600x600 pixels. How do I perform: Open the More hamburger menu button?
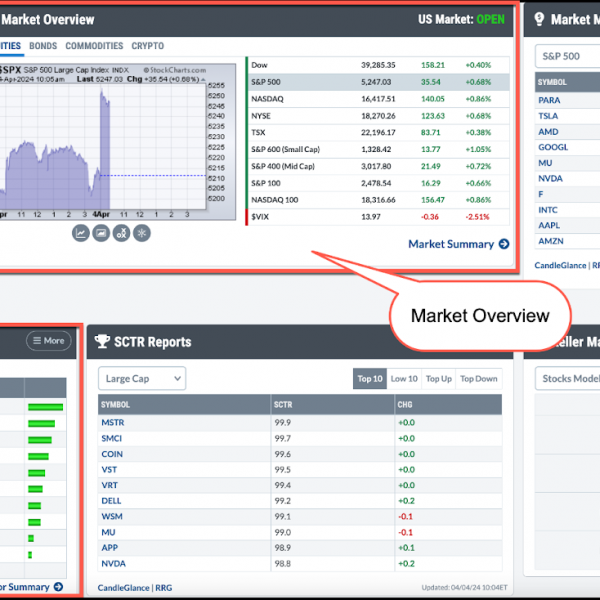tap(49, 341)
